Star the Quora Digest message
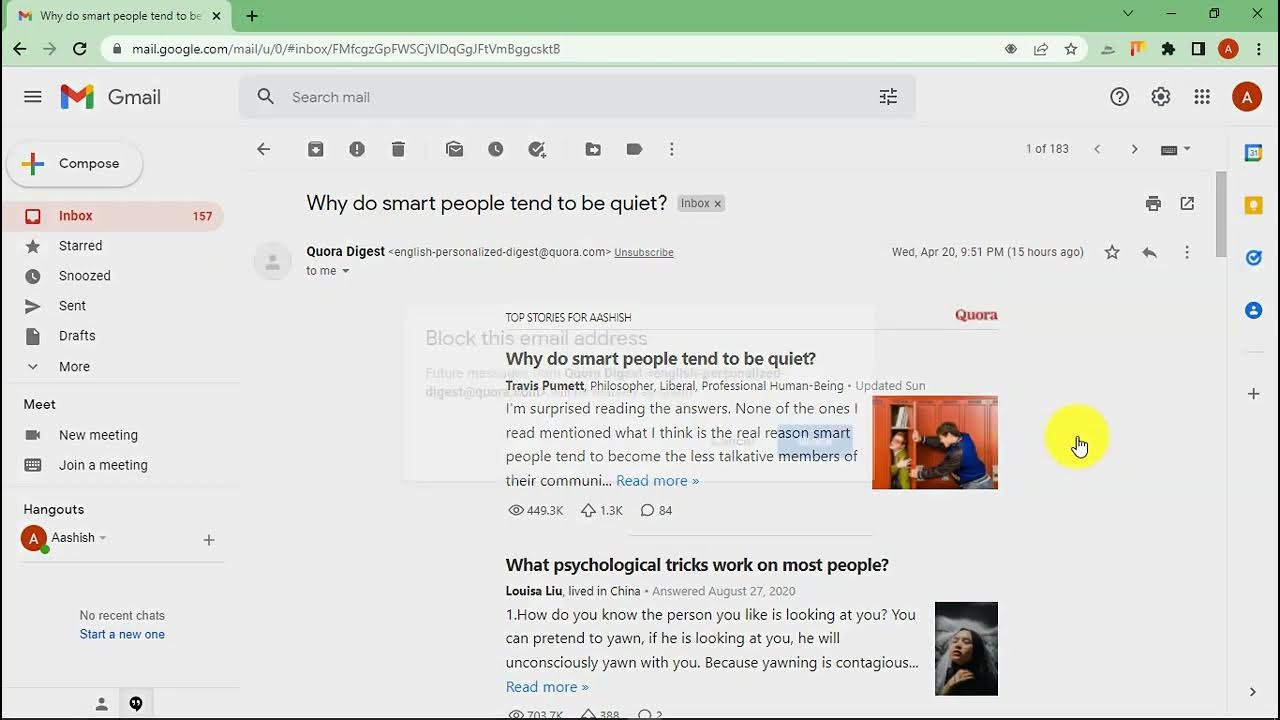Image resolution: width=1280 pixels, height=720 pixels. coord(1112,252)
